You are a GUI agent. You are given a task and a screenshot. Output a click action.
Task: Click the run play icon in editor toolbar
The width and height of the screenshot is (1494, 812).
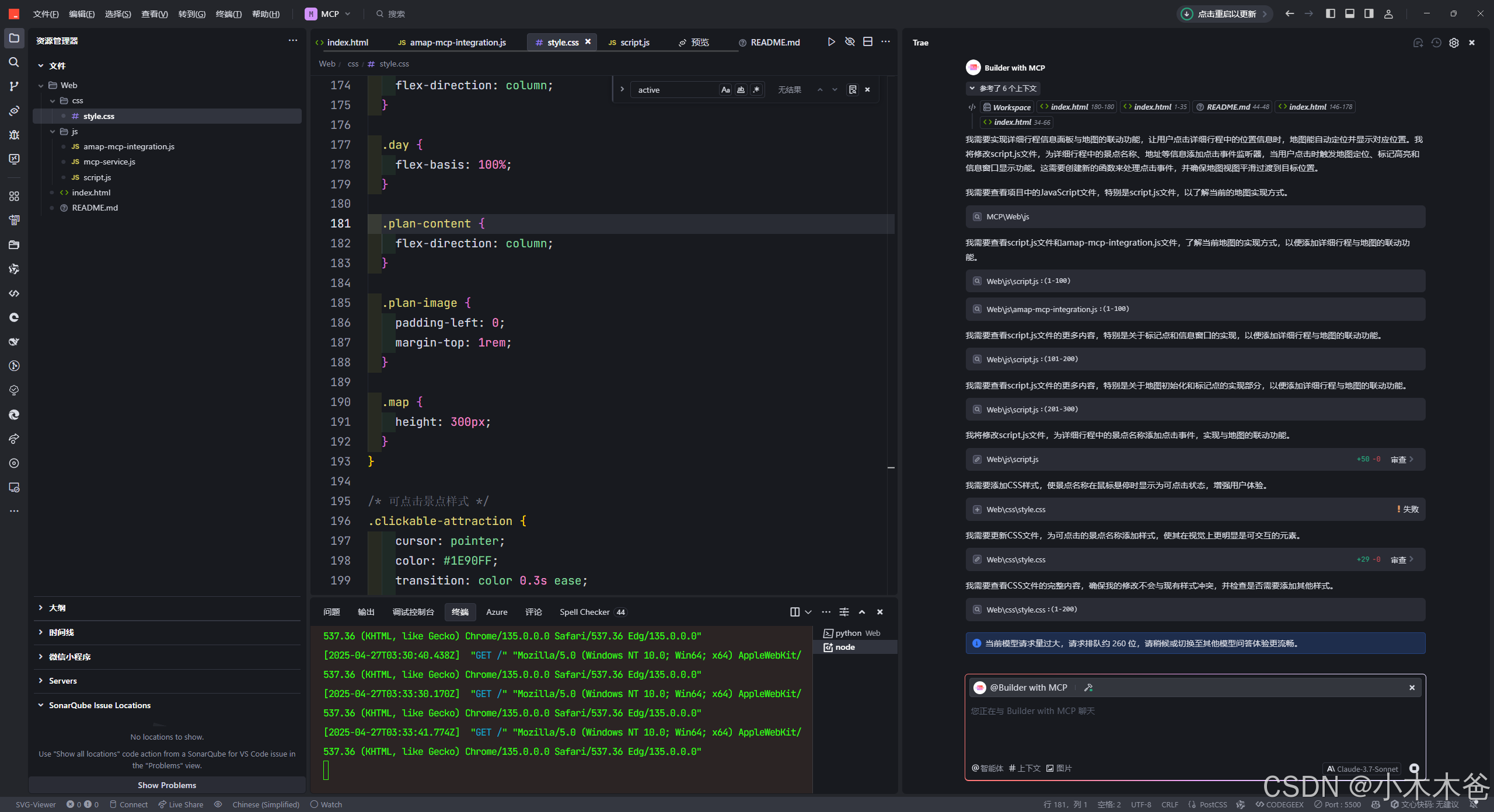[x=831, y=42]
